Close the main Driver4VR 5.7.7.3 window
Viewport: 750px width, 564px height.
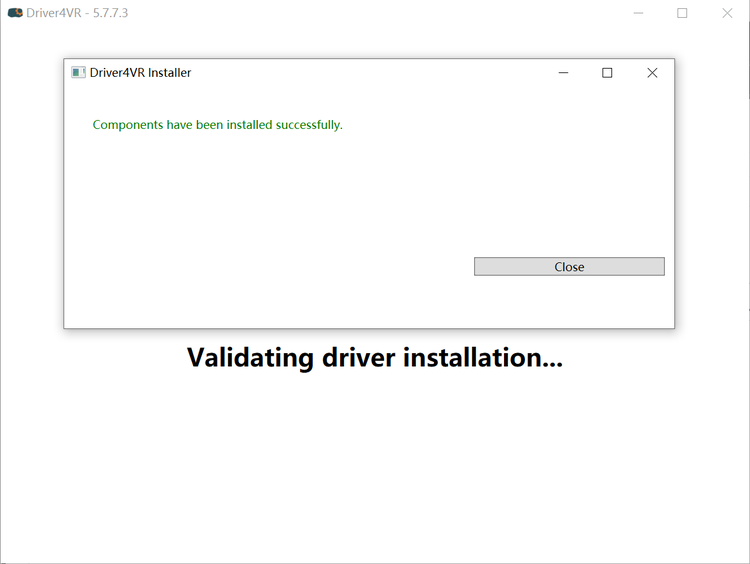[727, 13]
